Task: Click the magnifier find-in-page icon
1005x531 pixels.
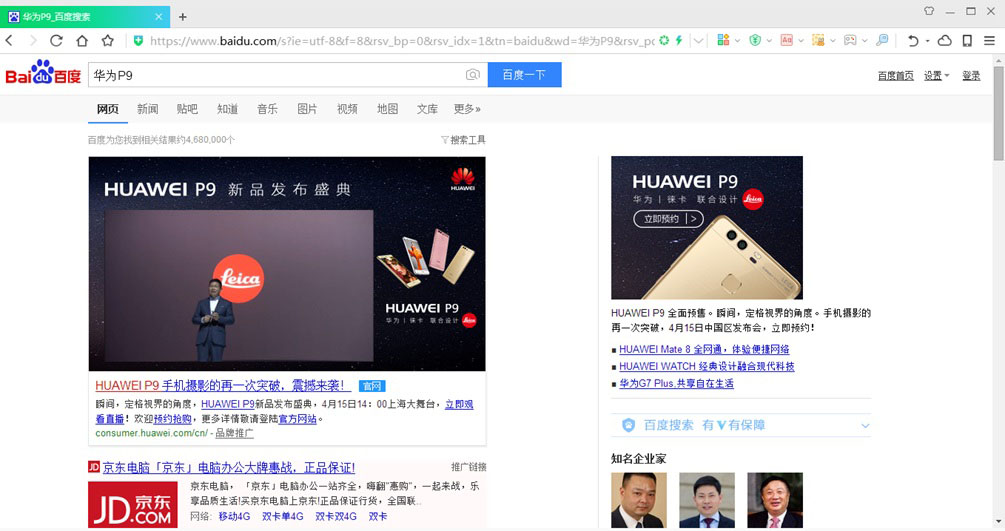Action: [x=882, y=40]
